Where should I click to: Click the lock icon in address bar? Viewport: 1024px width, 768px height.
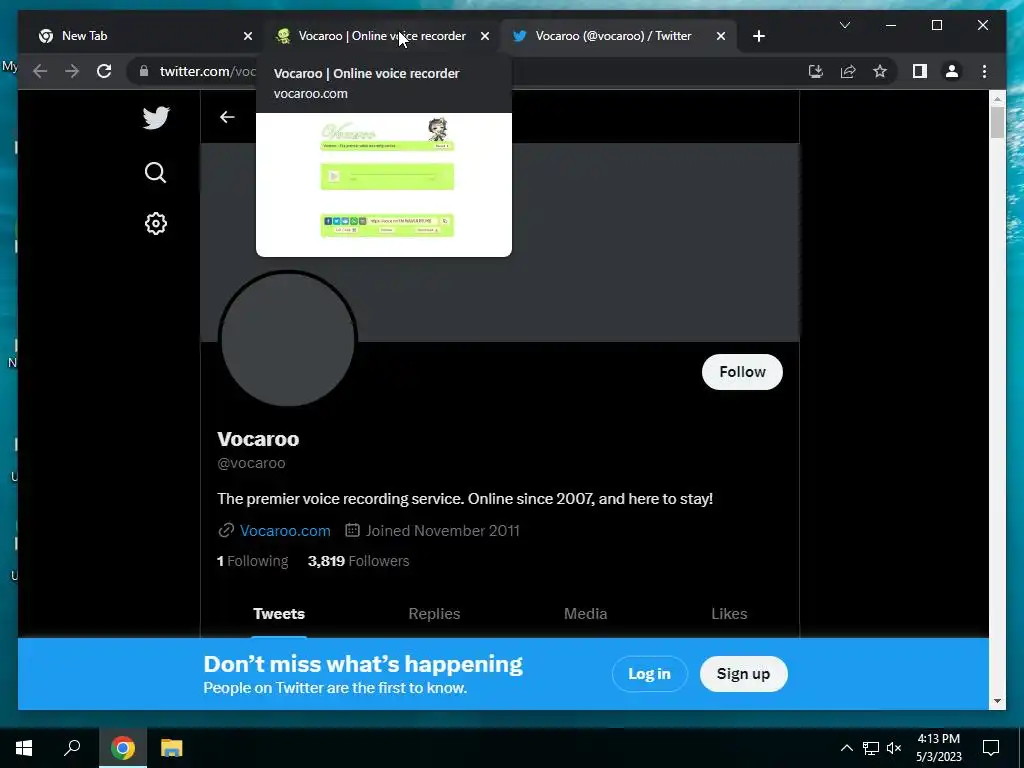coord(144,71)
